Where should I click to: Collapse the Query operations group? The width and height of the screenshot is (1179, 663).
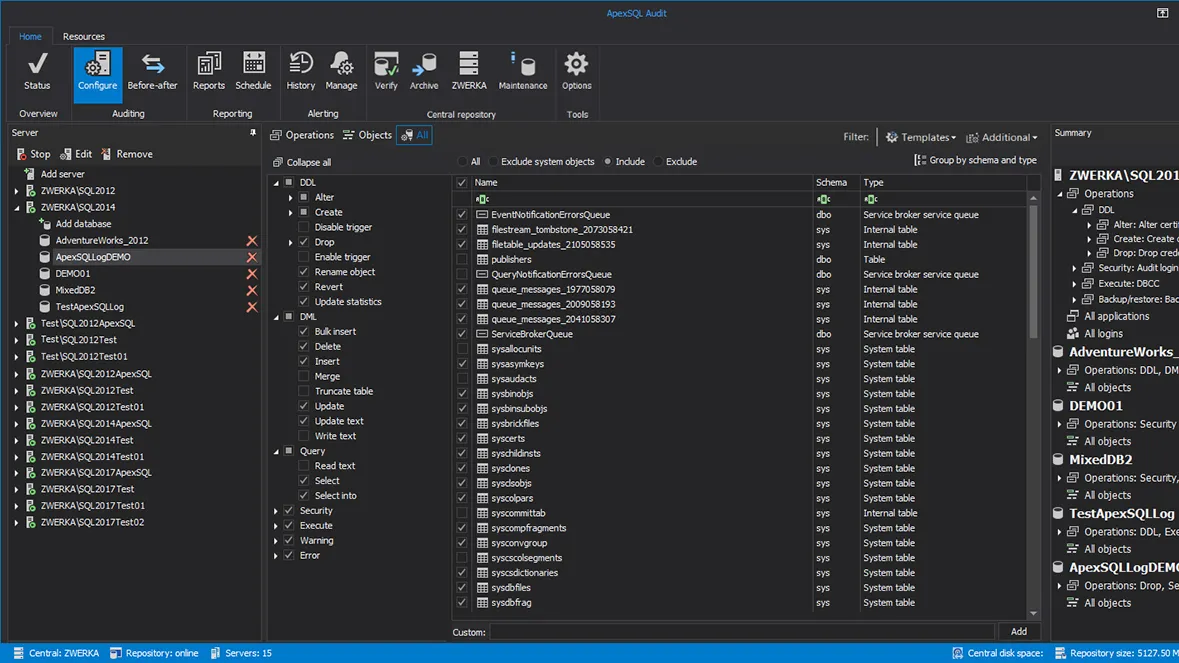(276, 451)
